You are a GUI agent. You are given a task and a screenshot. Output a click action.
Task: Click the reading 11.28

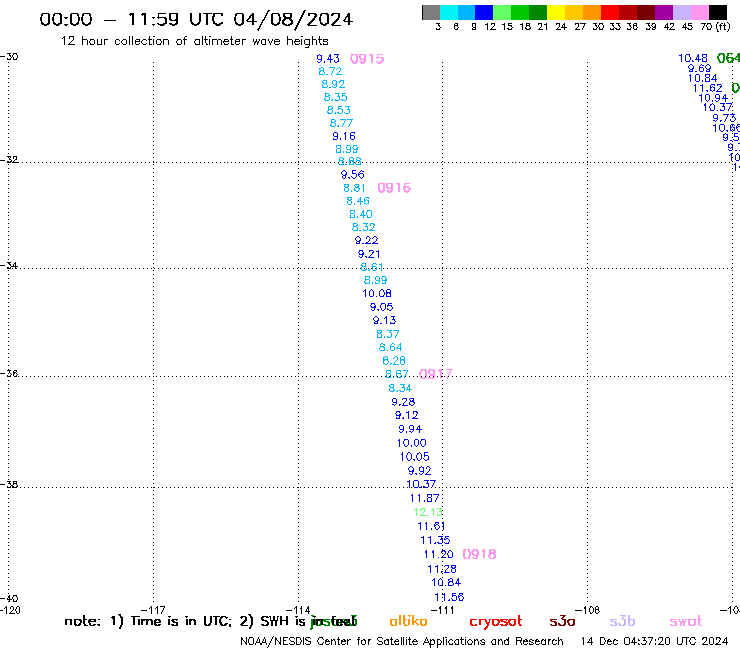(x=442, y=569)
